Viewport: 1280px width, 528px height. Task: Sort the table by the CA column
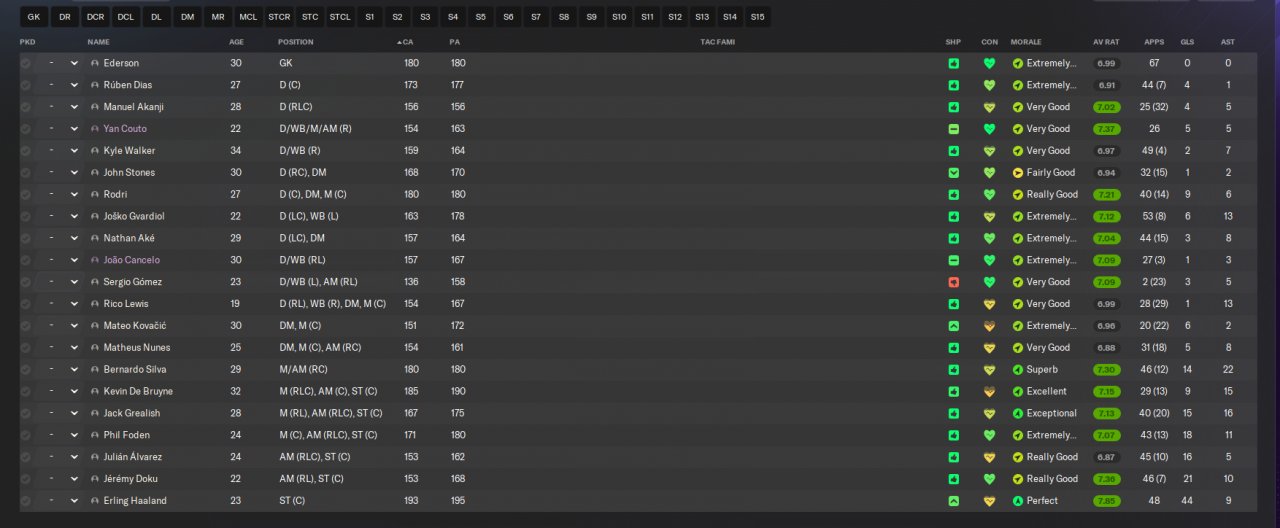tap(407, 42)
